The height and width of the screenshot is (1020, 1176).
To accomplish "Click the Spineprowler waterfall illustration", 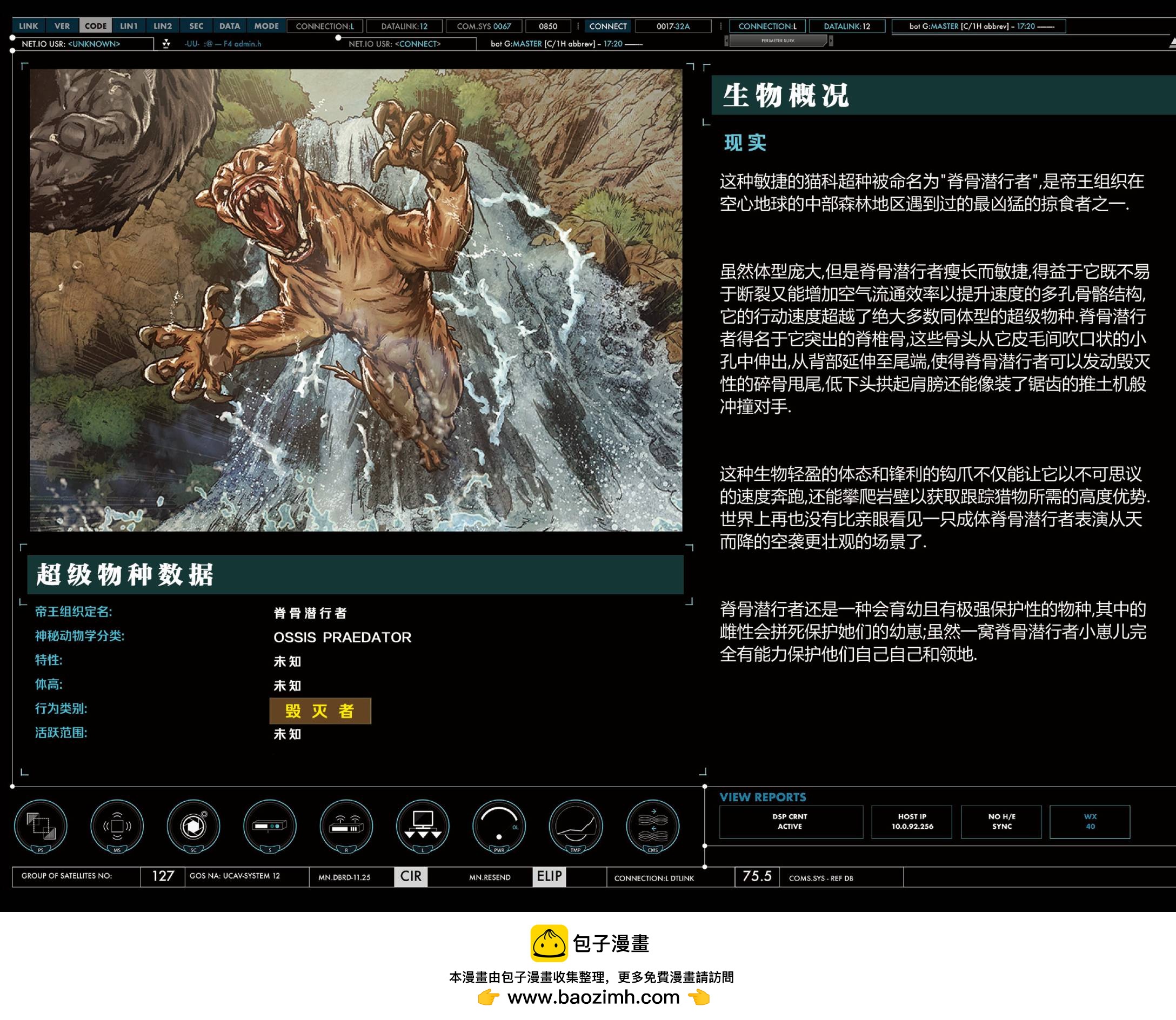I will tap(356, 300).
